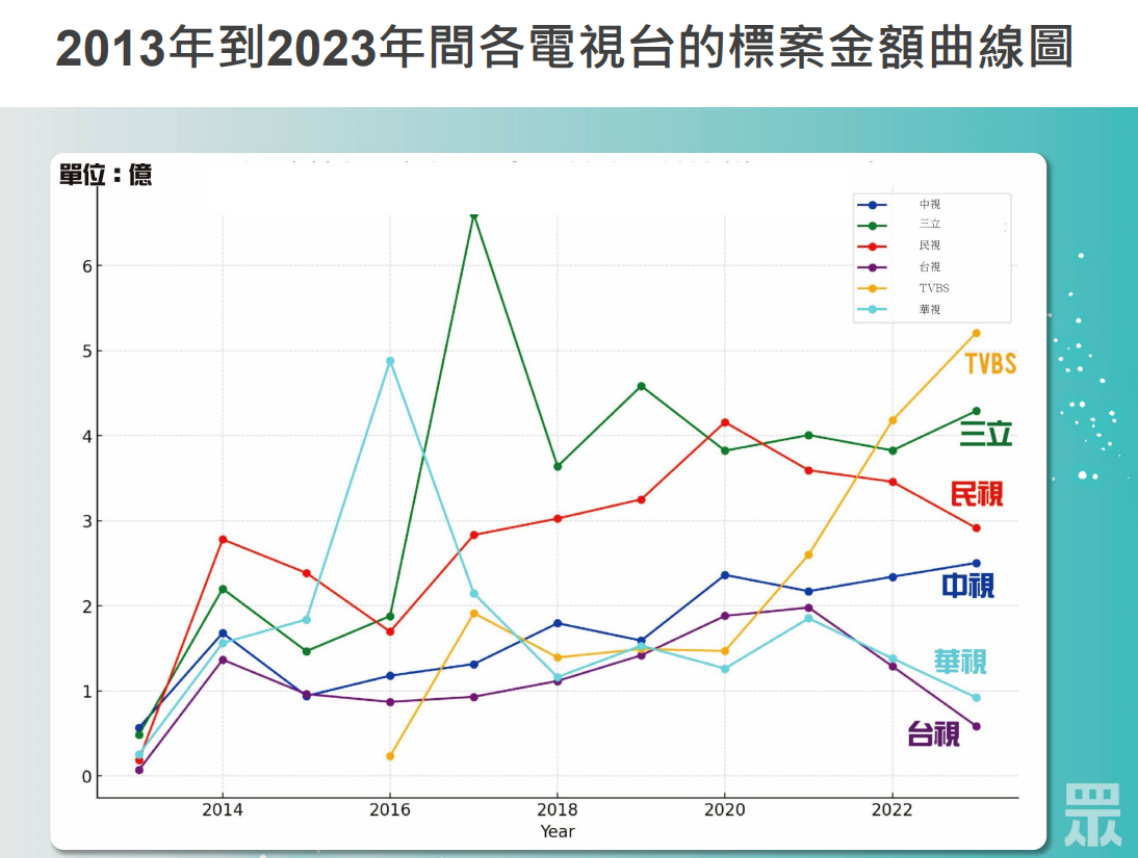Viewport: 1138px width, 858px height.
Task: Click the 華視 legend entry
Action: click(929, 310)
